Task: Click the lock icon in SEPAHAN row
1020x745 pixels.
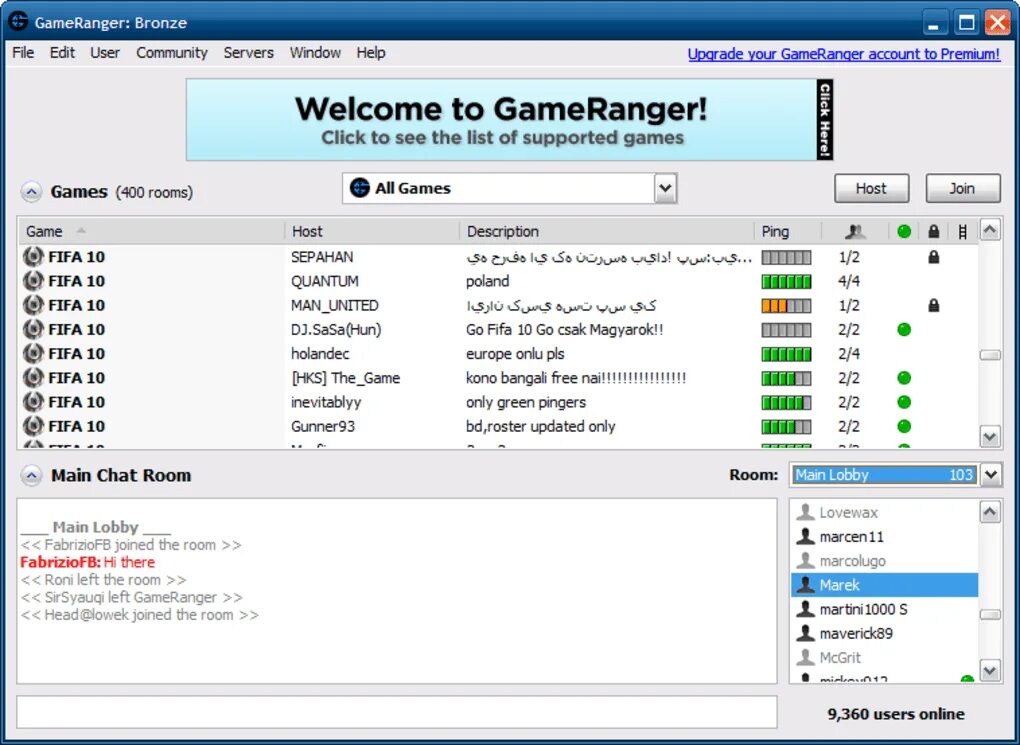Action: [933, 257]
